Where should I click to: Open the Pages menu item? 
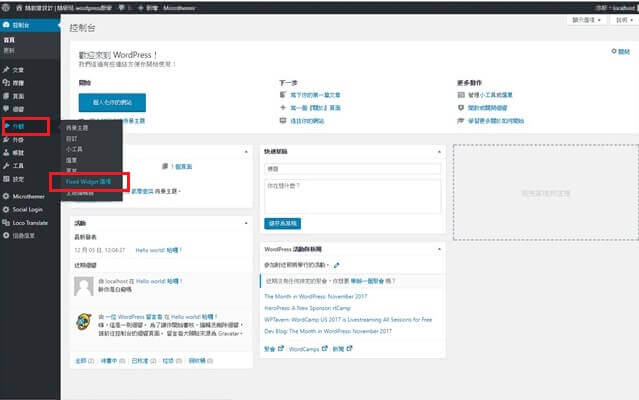click(30, 96)
